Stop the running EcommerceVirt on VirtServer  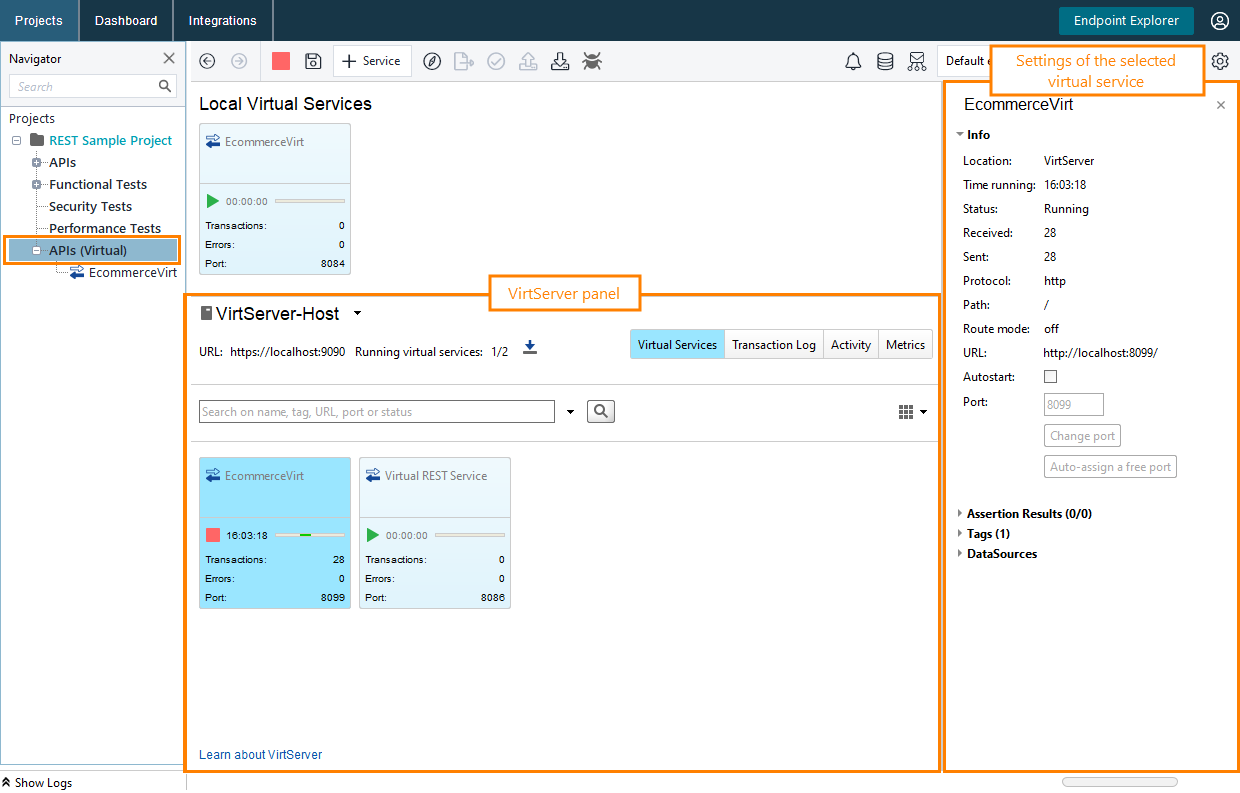(212, 535)
